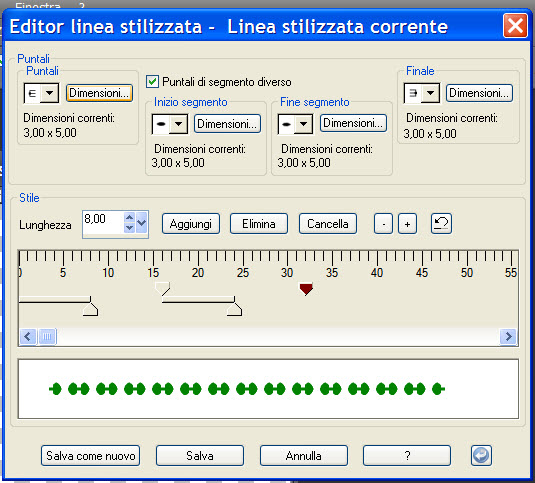
Task: Click the ruler scrollbar left arrow
Action: [x=28, y=336]
